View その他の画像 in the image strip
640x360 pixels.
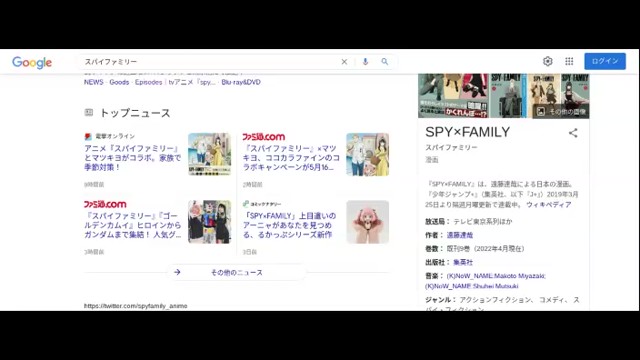(562, 111)
